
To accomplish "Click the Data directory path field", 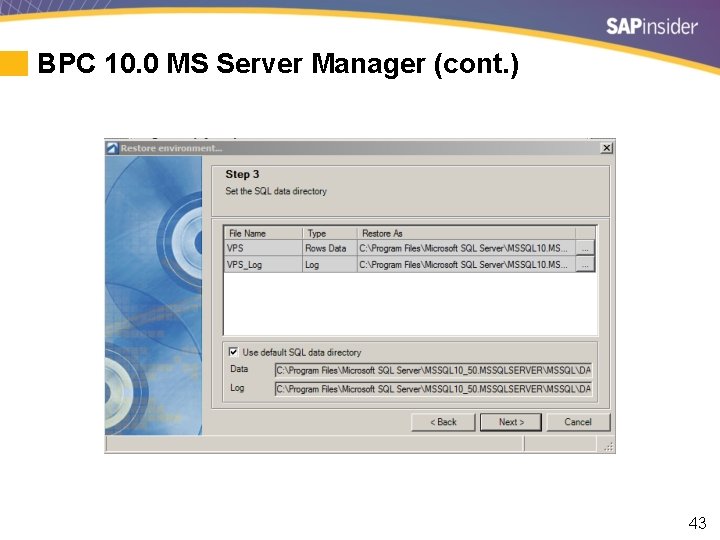I will 433,370.
